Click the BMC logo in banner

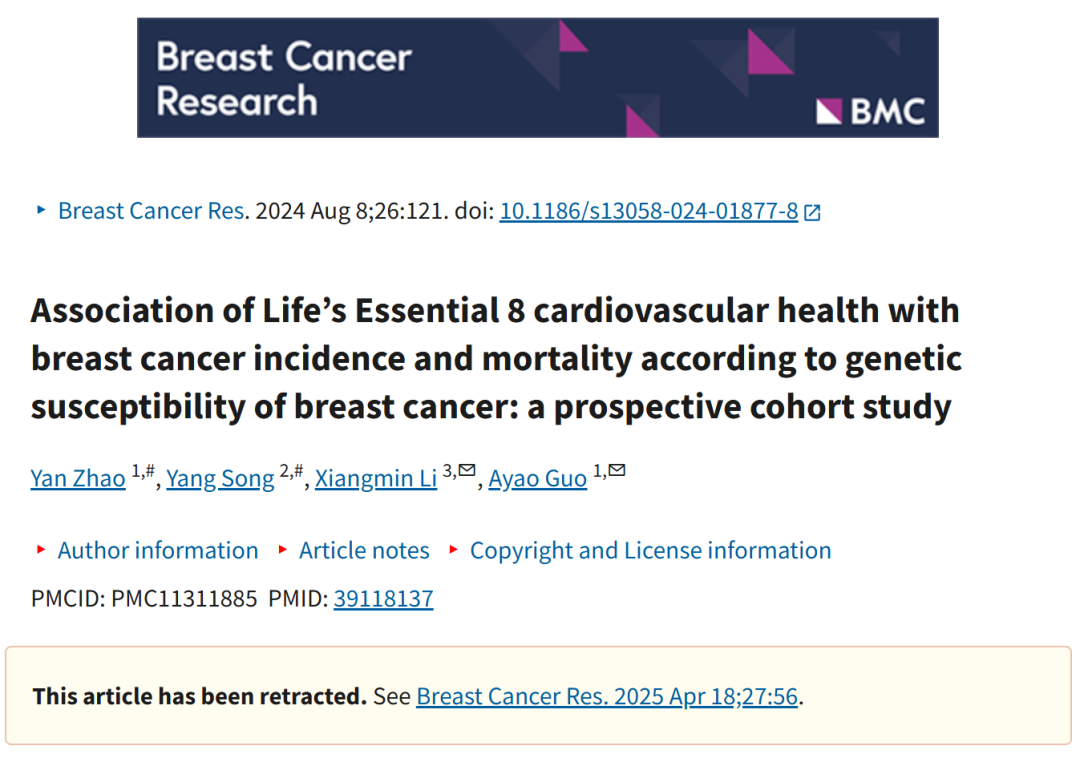[x=870, y=112]
